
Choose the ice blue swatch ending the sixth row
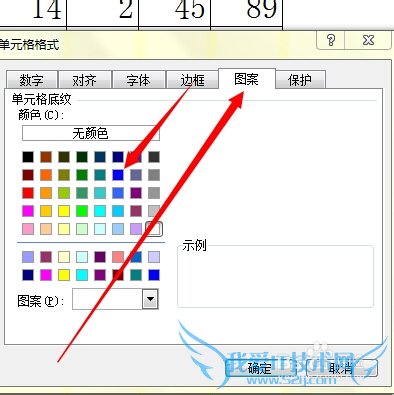pyautogui.click(x=154, y=257)
